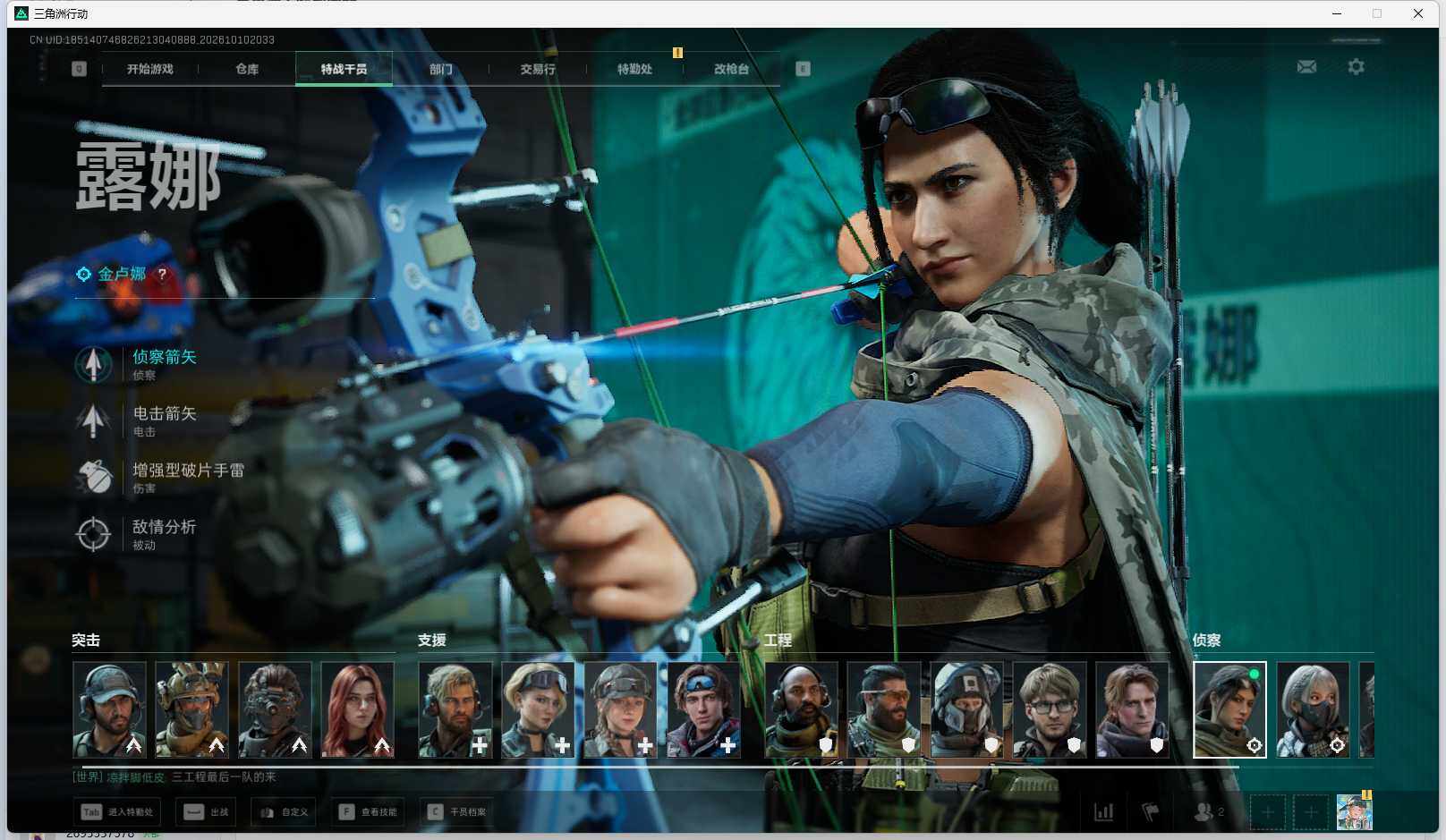
Task: Open settings gear icon
Action: tap(1357, 67)
